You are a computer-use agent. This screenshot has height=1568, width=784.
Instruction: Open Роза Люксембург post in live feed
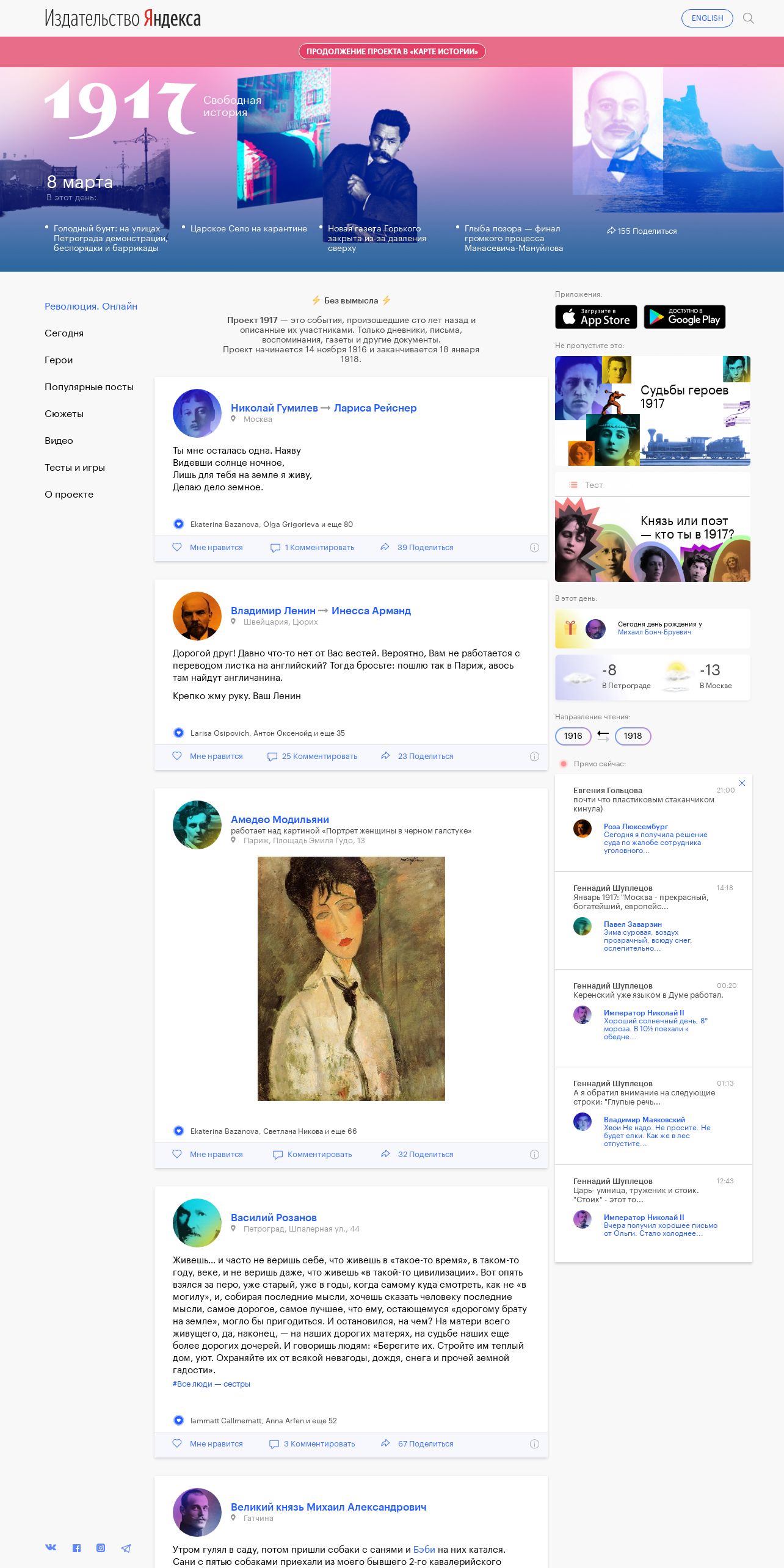[655, 838]
